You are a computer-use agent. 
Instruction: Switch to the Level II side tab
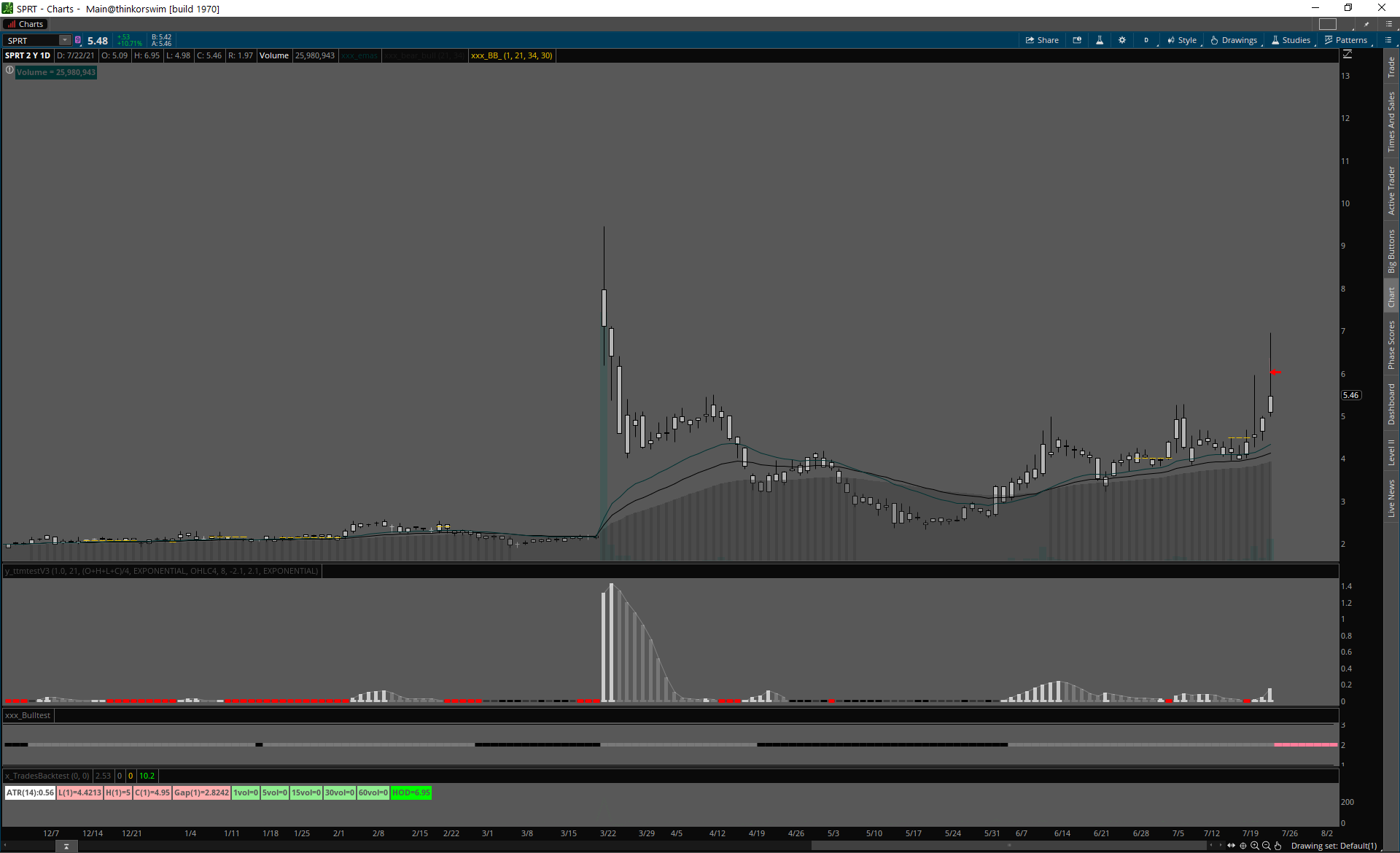pos(1391,452)
